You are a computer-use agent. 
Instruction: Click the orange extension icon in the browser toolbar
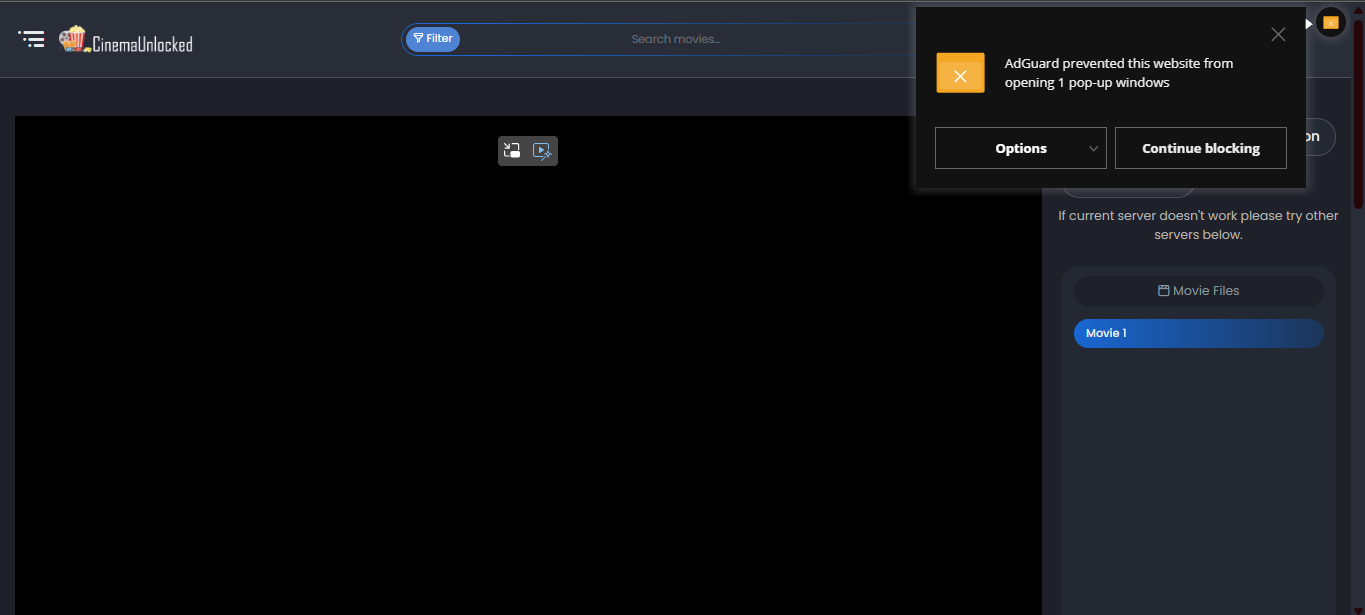1330,20
